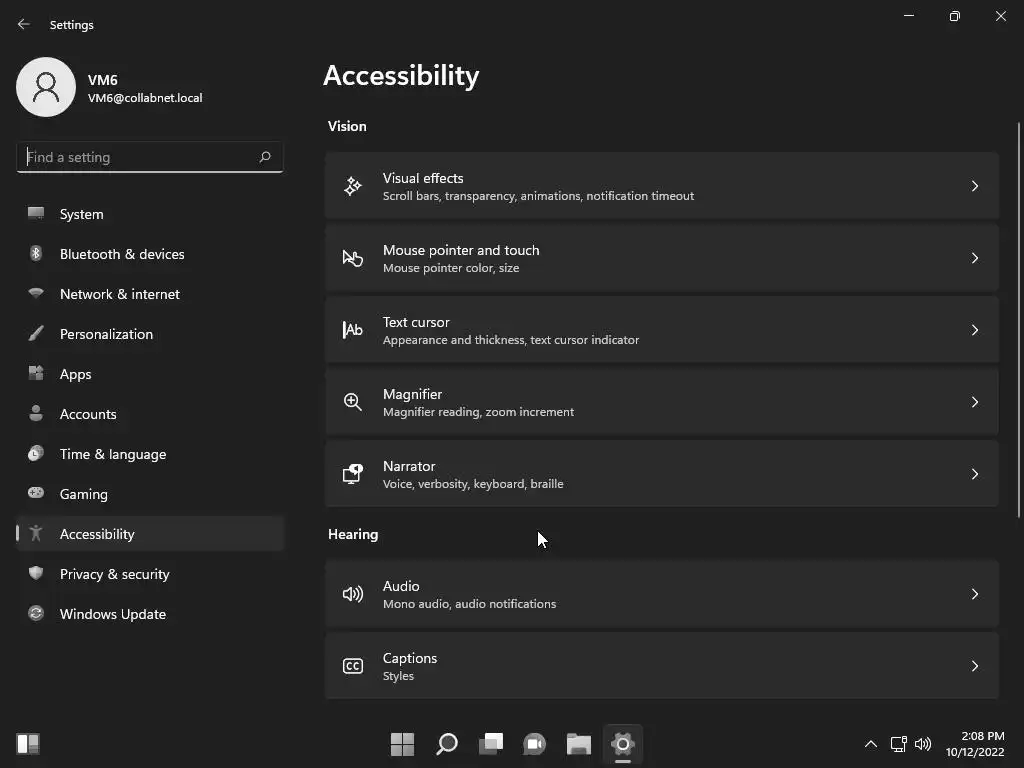The image size is (1024, 768).
Task: Expand Visual effects chevron arrow
Action: 974,186
